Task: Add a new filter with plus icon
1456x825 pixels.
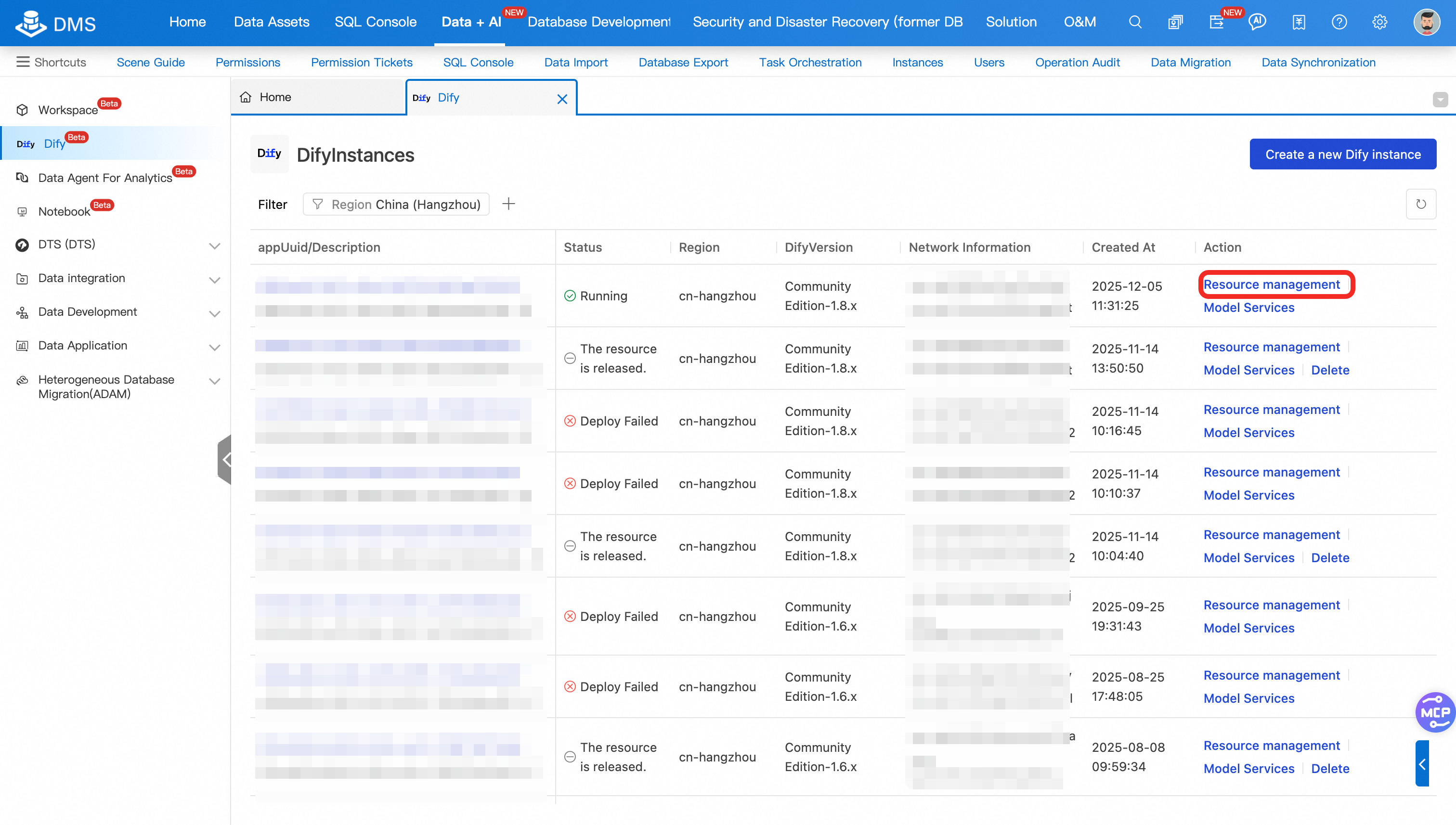Action: click(508, 204)
